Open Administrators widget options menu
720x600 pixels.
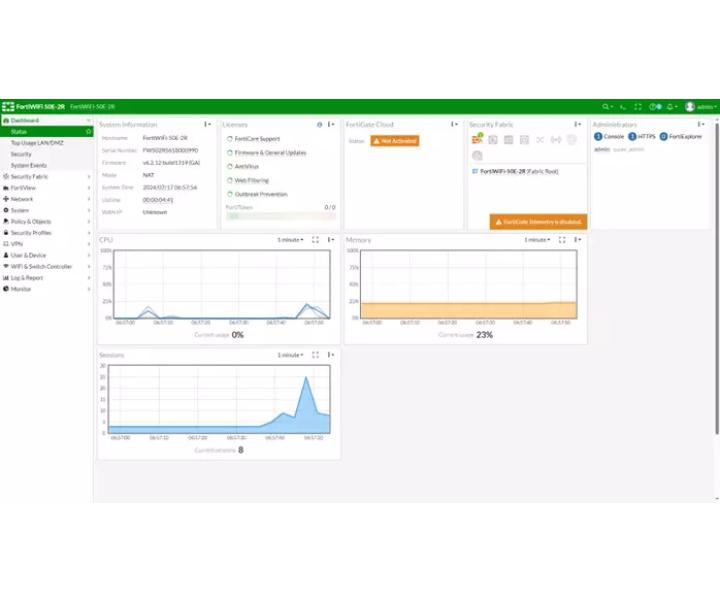coord(701,124)
